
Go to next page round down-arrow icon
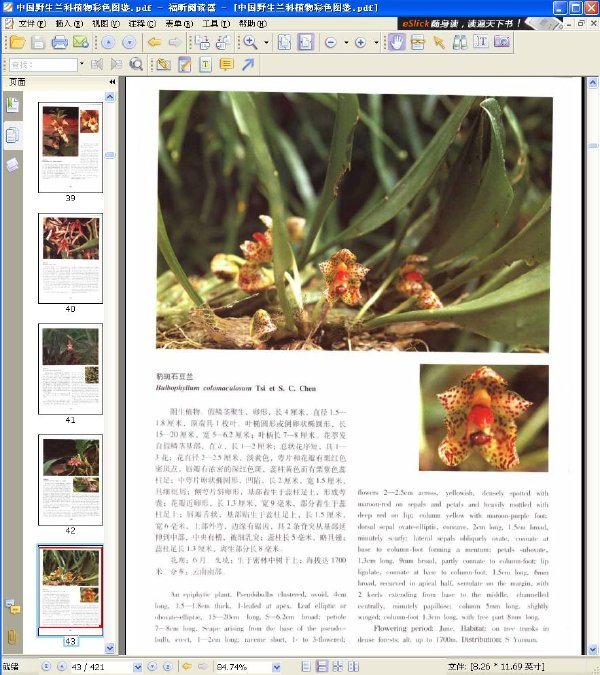click(129, 42)
